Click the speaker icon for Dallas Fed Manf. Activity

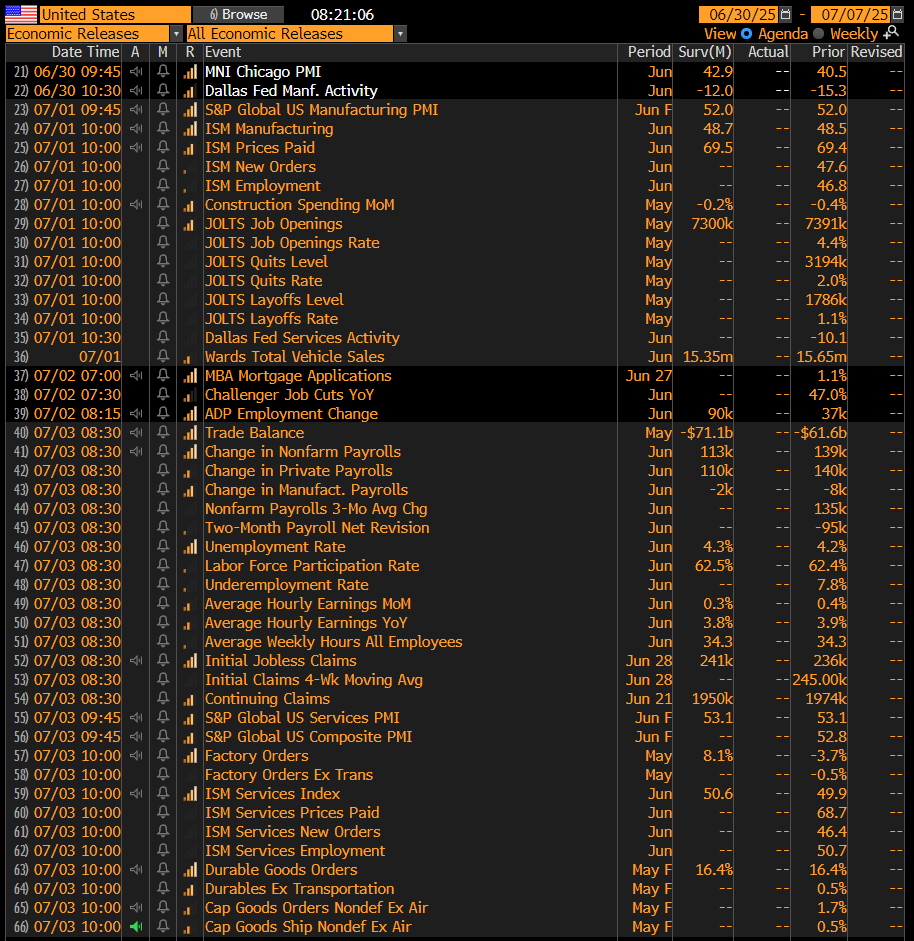136,91
